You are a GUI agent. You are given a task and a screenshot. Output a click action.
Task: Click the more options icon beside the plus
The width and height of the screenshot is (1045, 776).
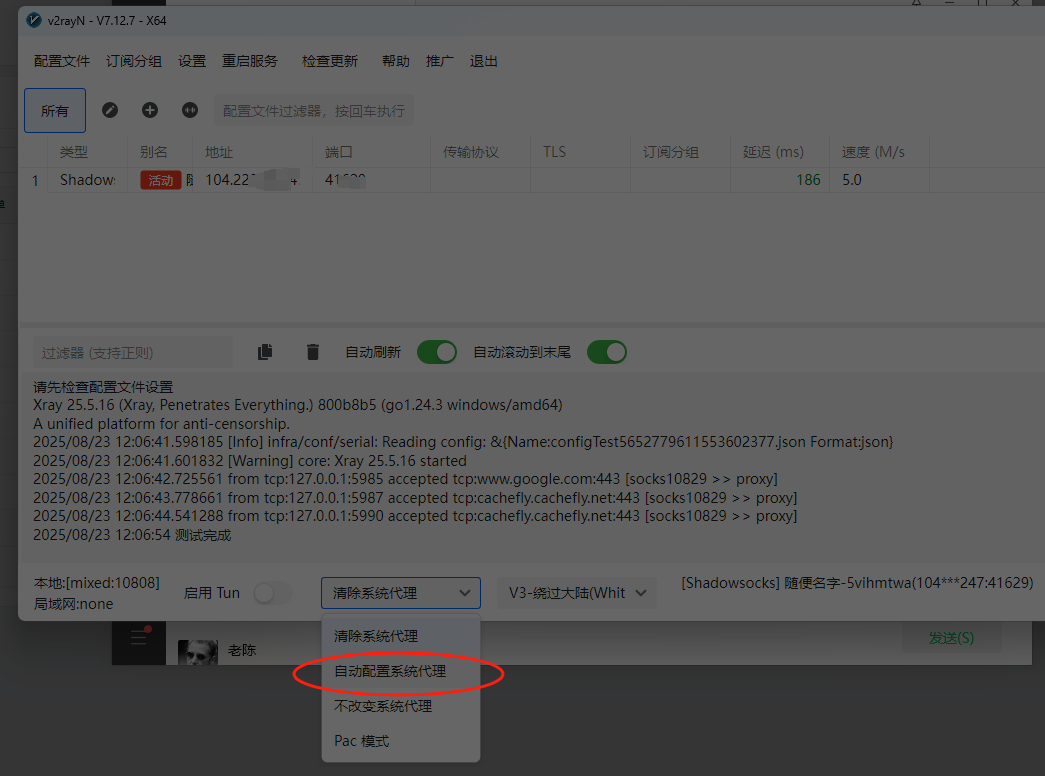190,110
